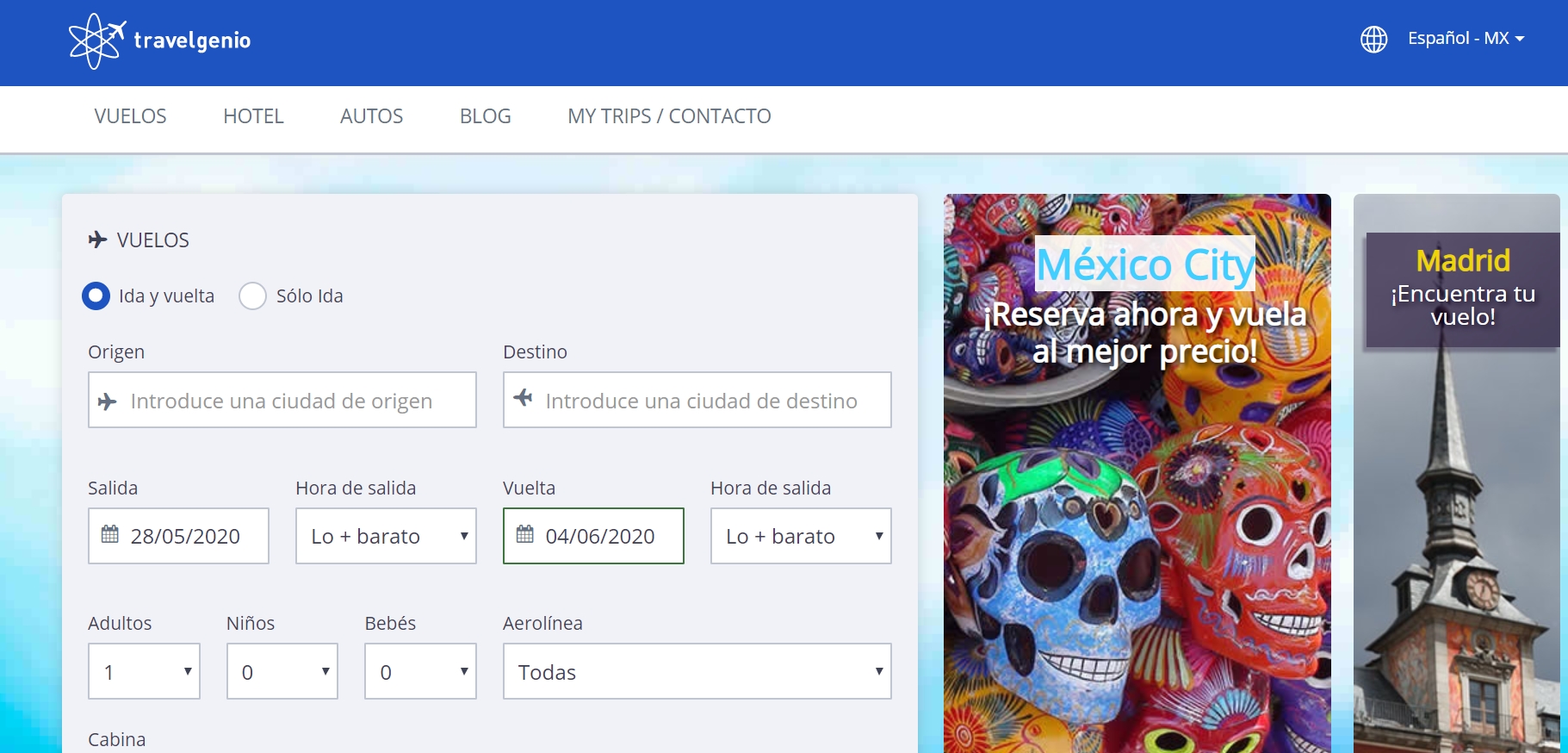Open the first Hora de salida dropdown
This screenshot has height=753, width=1568.
pyautogui.click(x=386, y=536)
